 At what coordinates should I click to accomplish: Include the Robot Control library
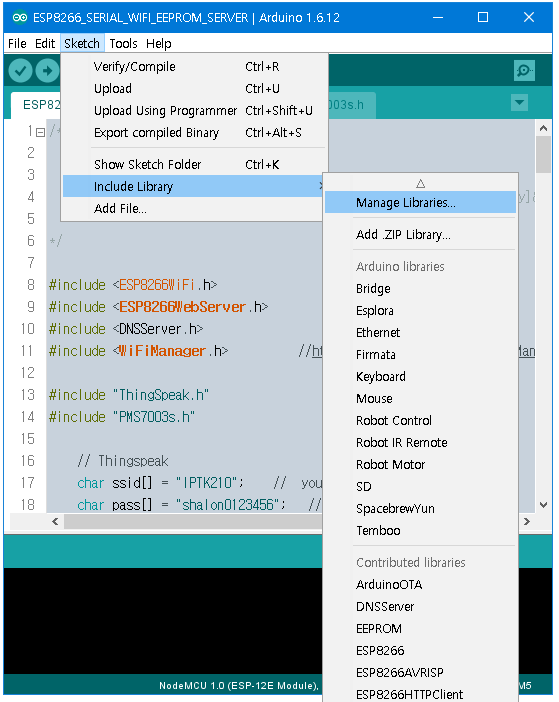click(420, 420)
